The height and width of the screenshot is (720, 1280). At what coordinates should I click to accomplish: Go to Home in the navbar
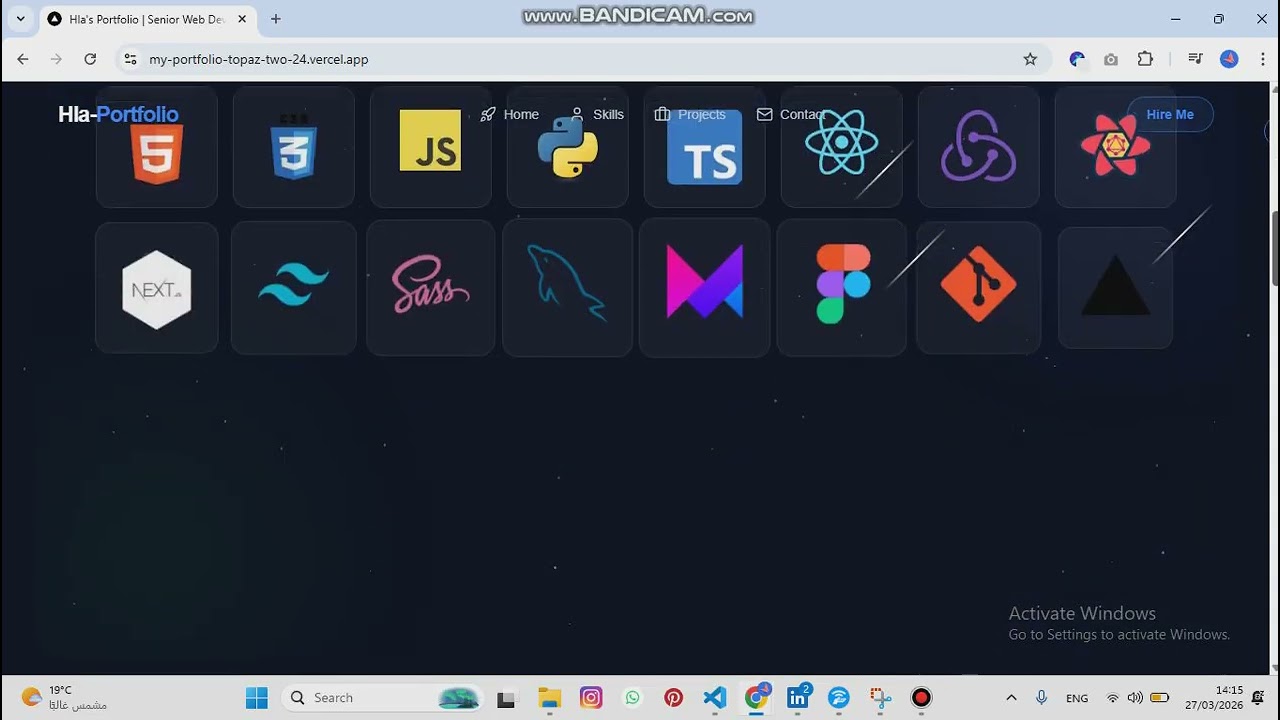pyautogui.click(x=510, y=114)
